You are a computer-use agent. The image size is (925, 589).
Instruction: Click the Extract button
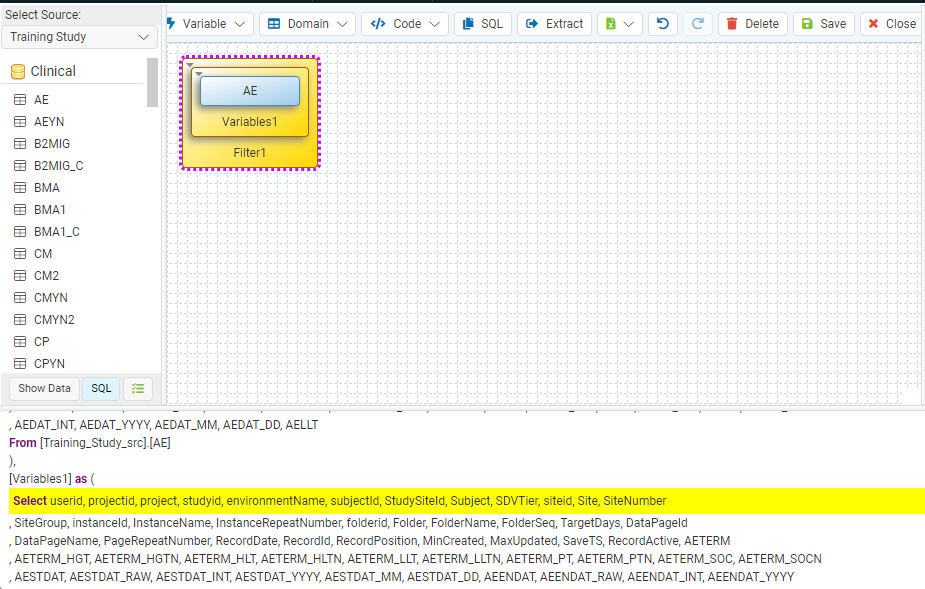point(555,24)
